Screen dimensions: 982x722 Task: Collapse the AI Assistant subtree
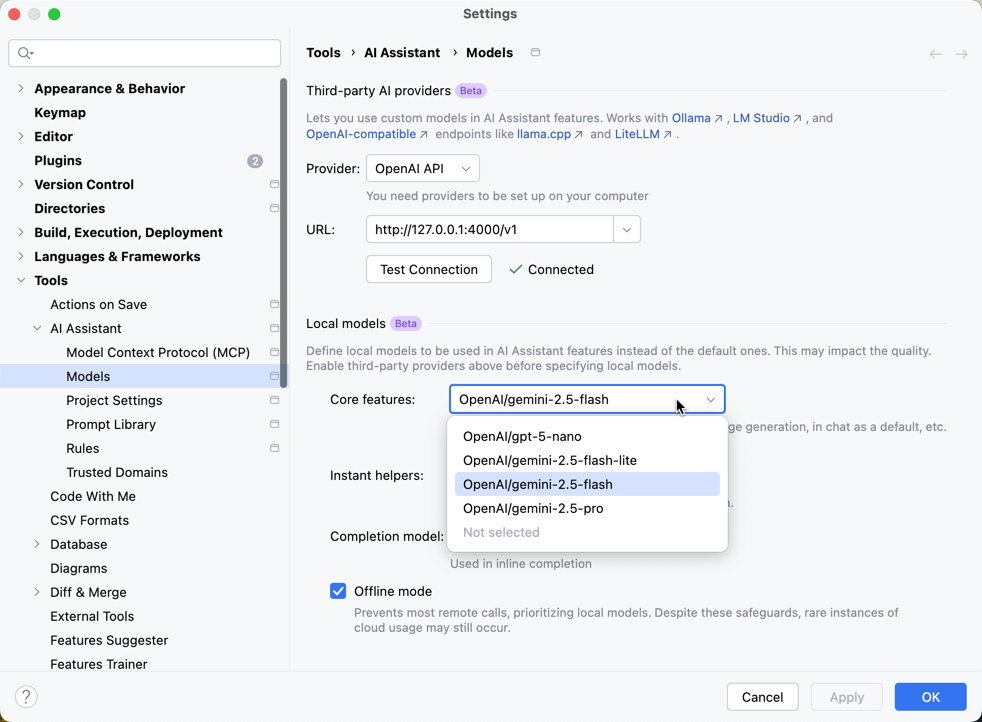[x=37, y=328]
